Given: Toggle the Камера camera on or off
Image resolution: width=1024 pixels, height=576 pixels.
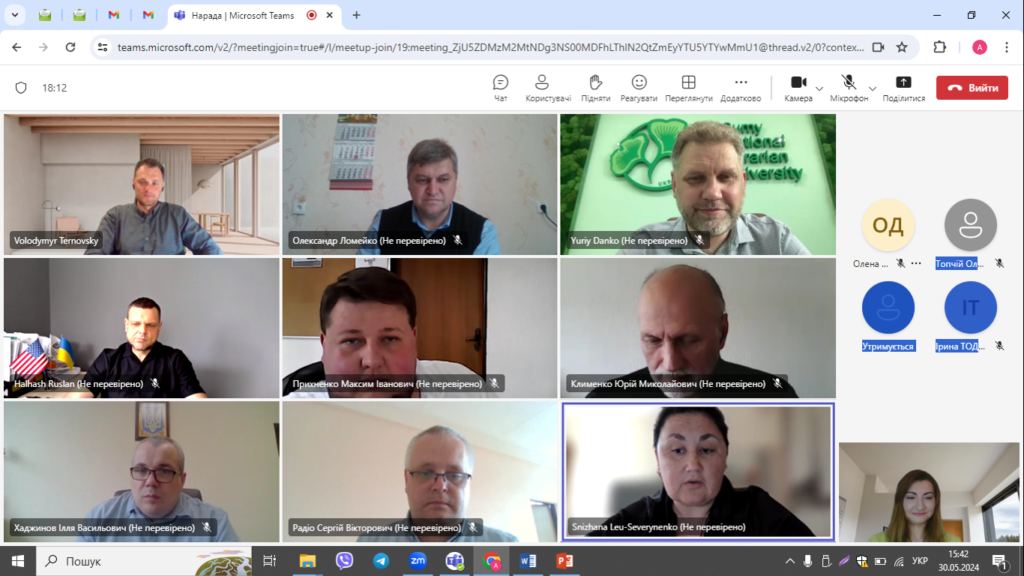Looking at the screenshot, I should 798,87.
